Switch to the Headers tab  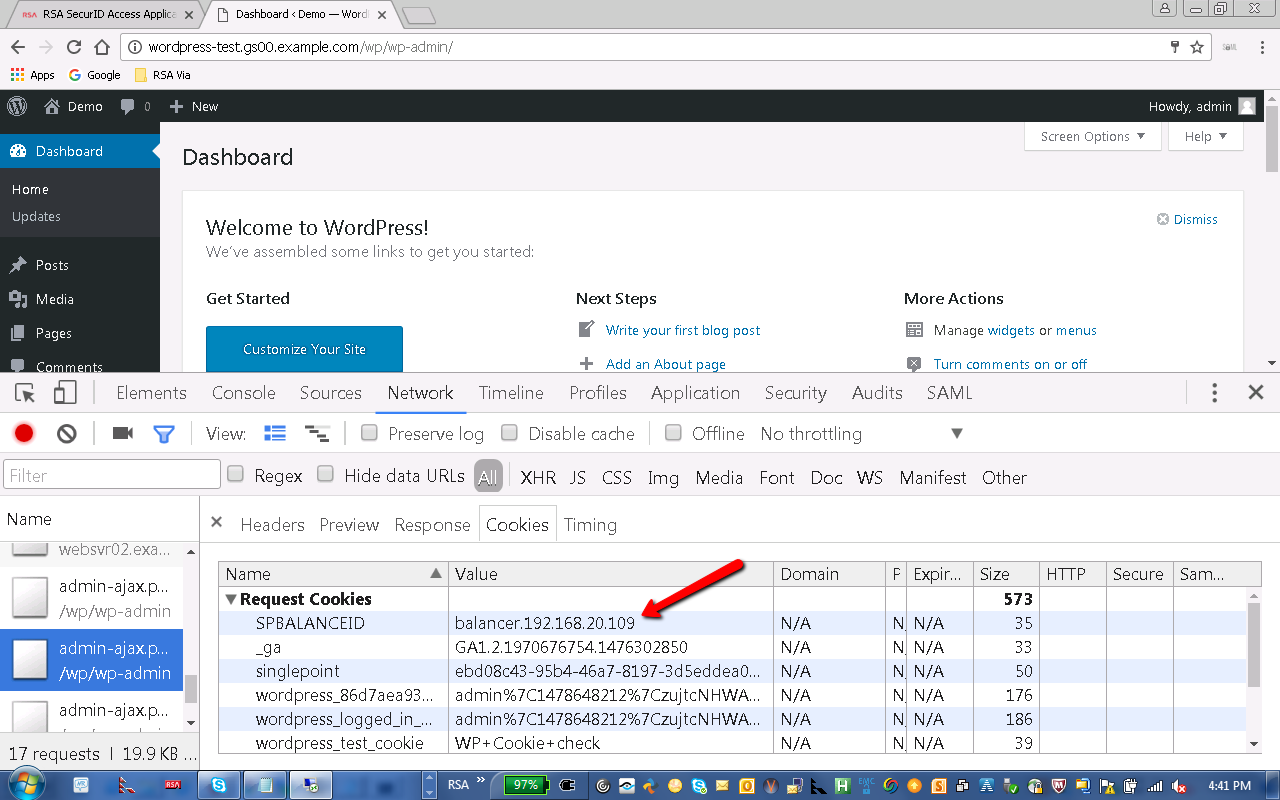(272, 524)
